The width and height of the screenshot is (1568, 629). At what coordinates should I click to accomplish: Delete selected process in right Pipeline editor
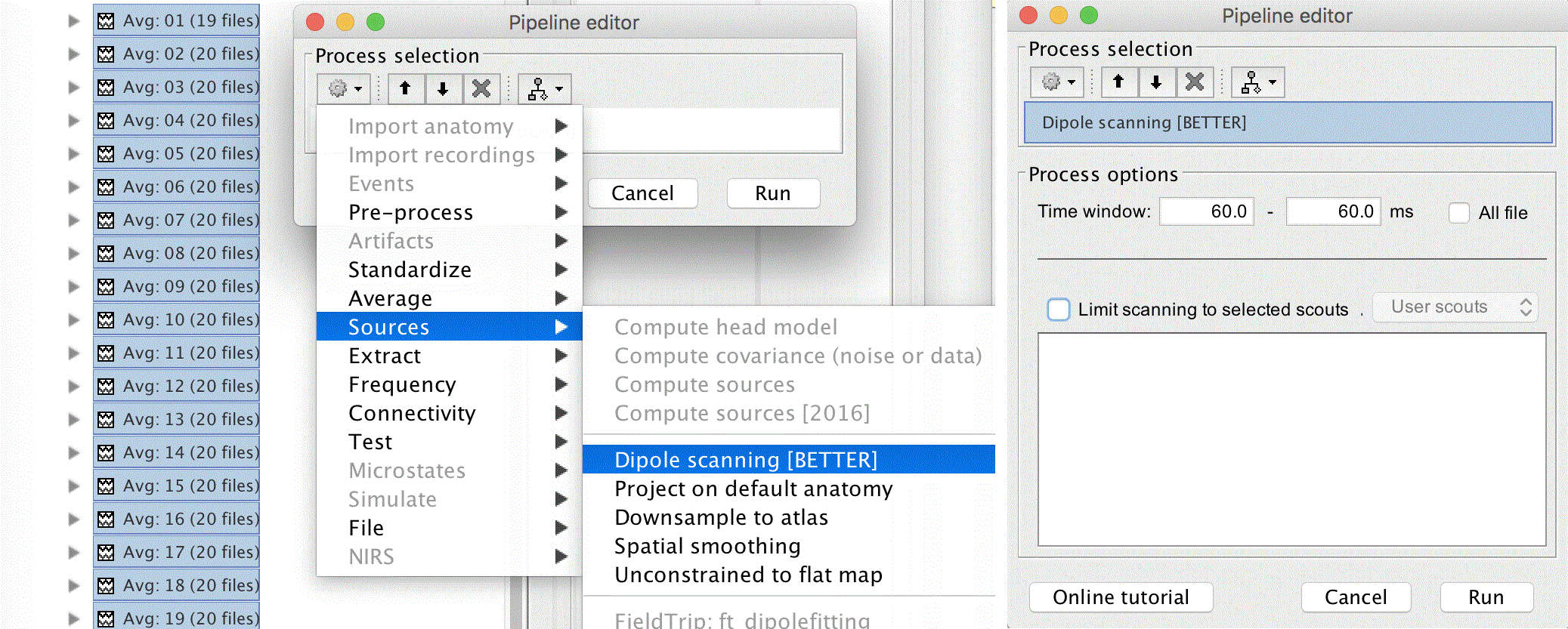(x=1194, y=82)
